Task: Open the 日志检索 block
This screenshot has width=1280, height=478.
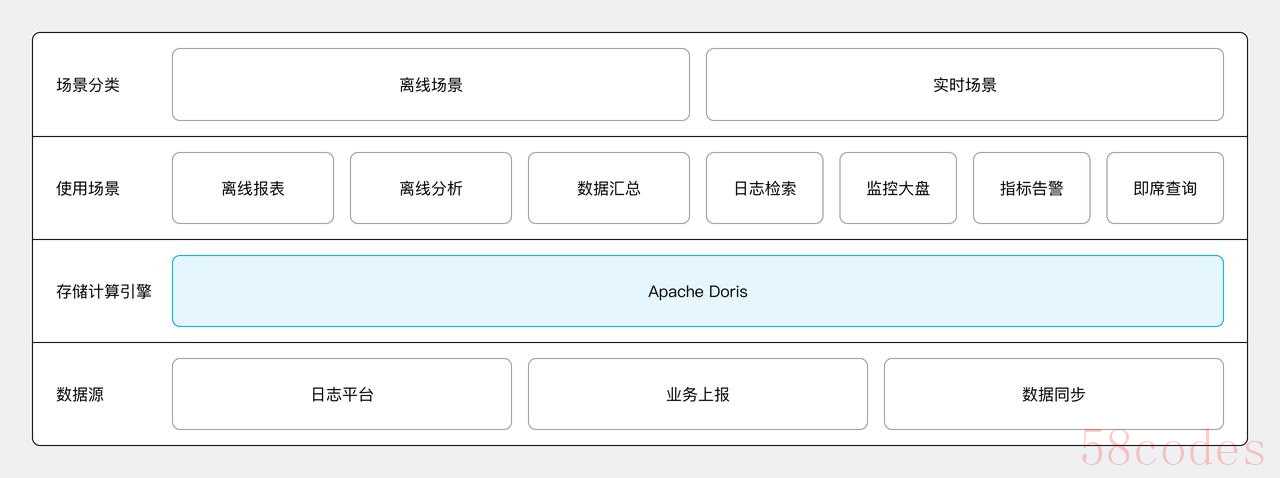Action: [764, 188]
